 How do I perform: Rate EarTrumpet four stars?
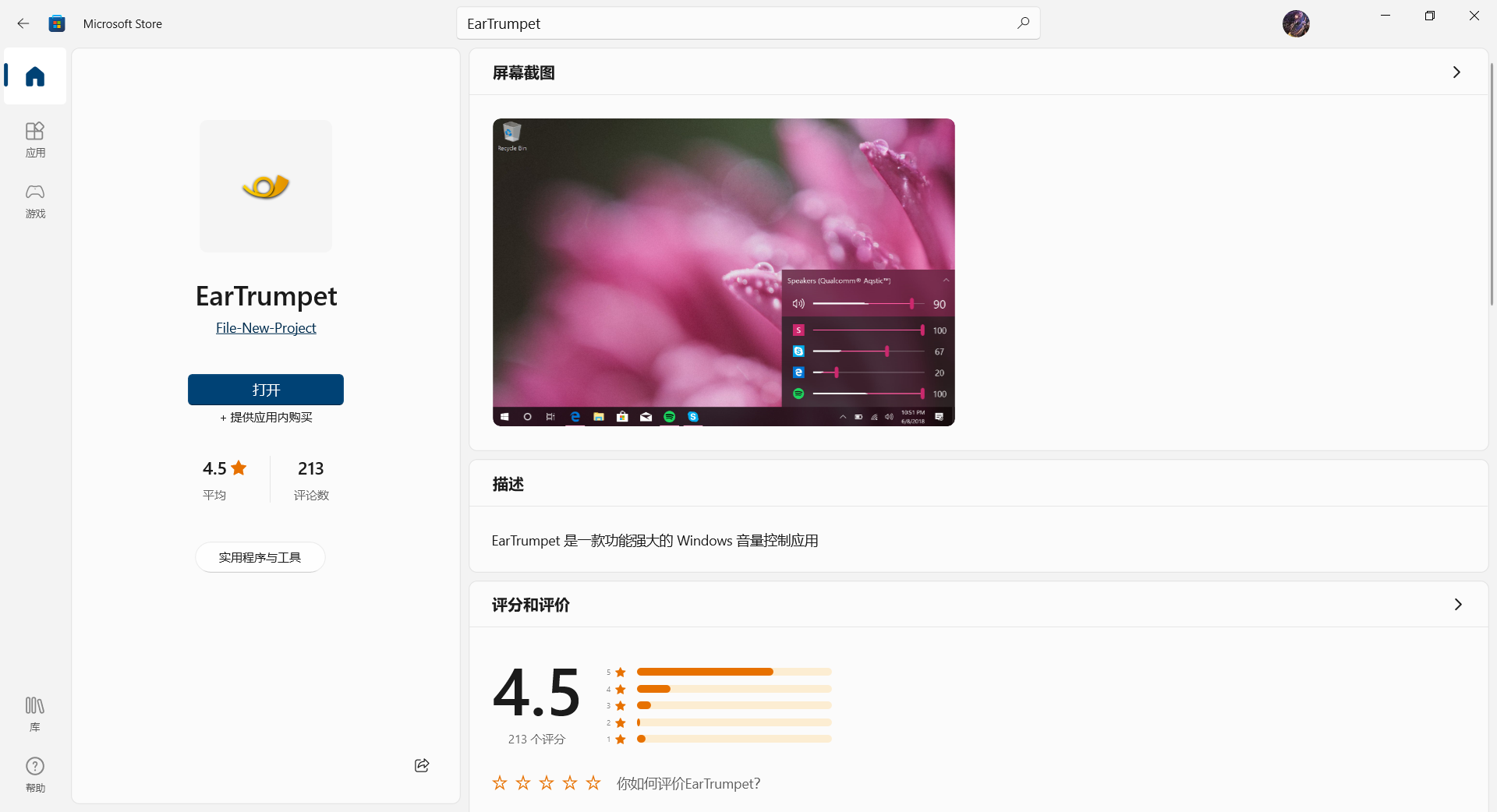point(570,782)
